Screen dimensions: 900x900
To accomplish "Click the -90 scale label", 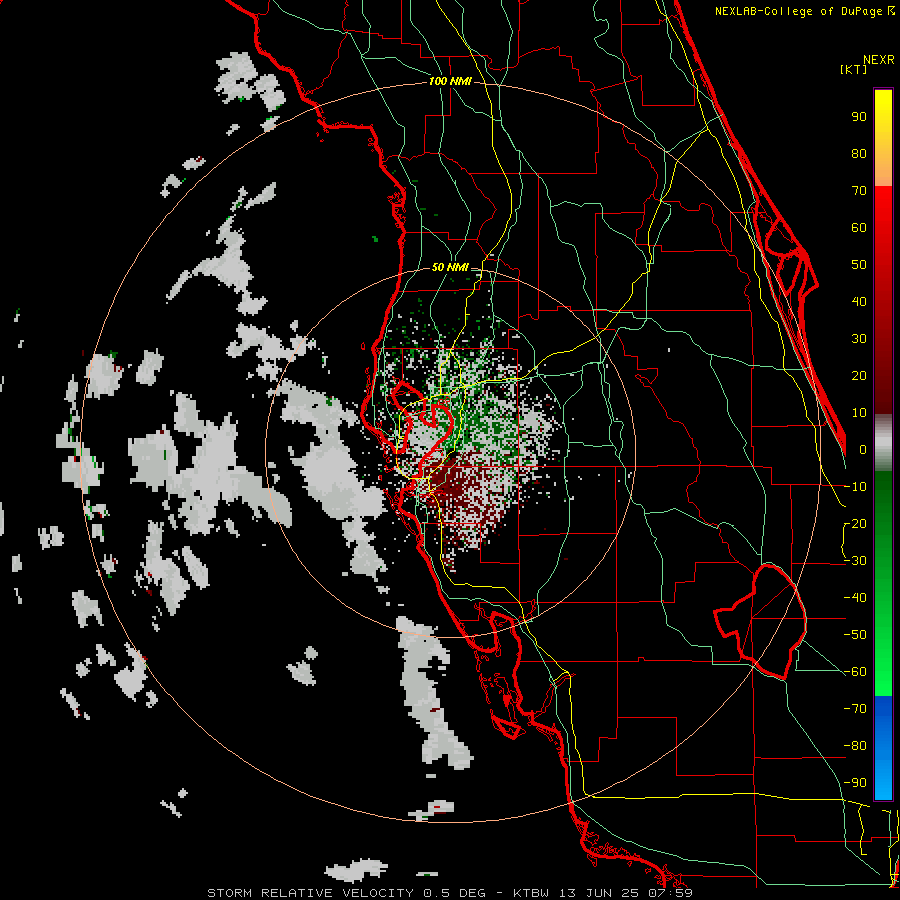I will click(x=855, y=783).
